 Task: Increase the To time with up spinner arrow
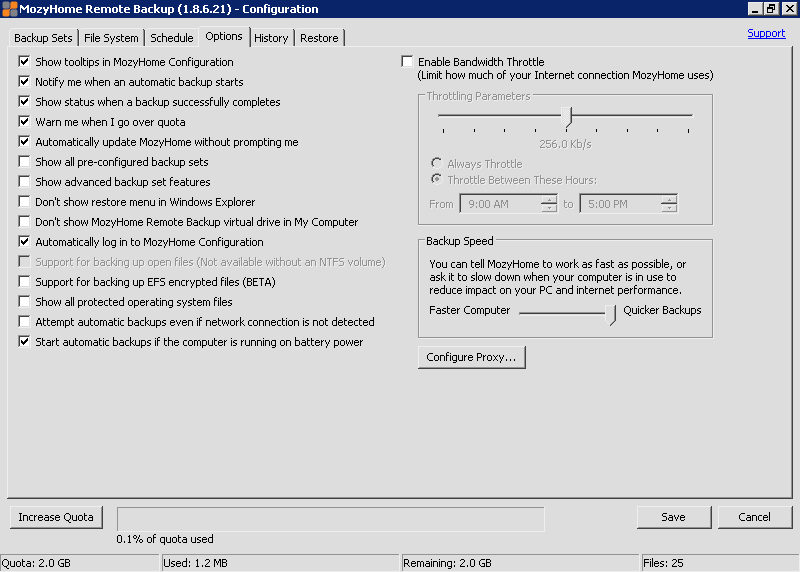(669, 200)
